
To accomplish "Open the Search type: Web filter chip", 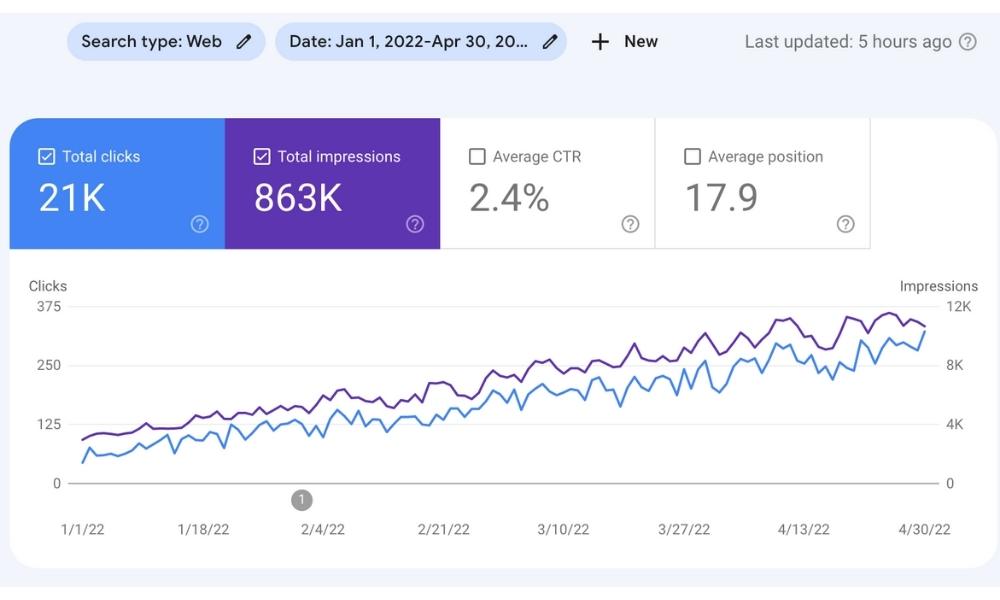I will pos(166,42).
